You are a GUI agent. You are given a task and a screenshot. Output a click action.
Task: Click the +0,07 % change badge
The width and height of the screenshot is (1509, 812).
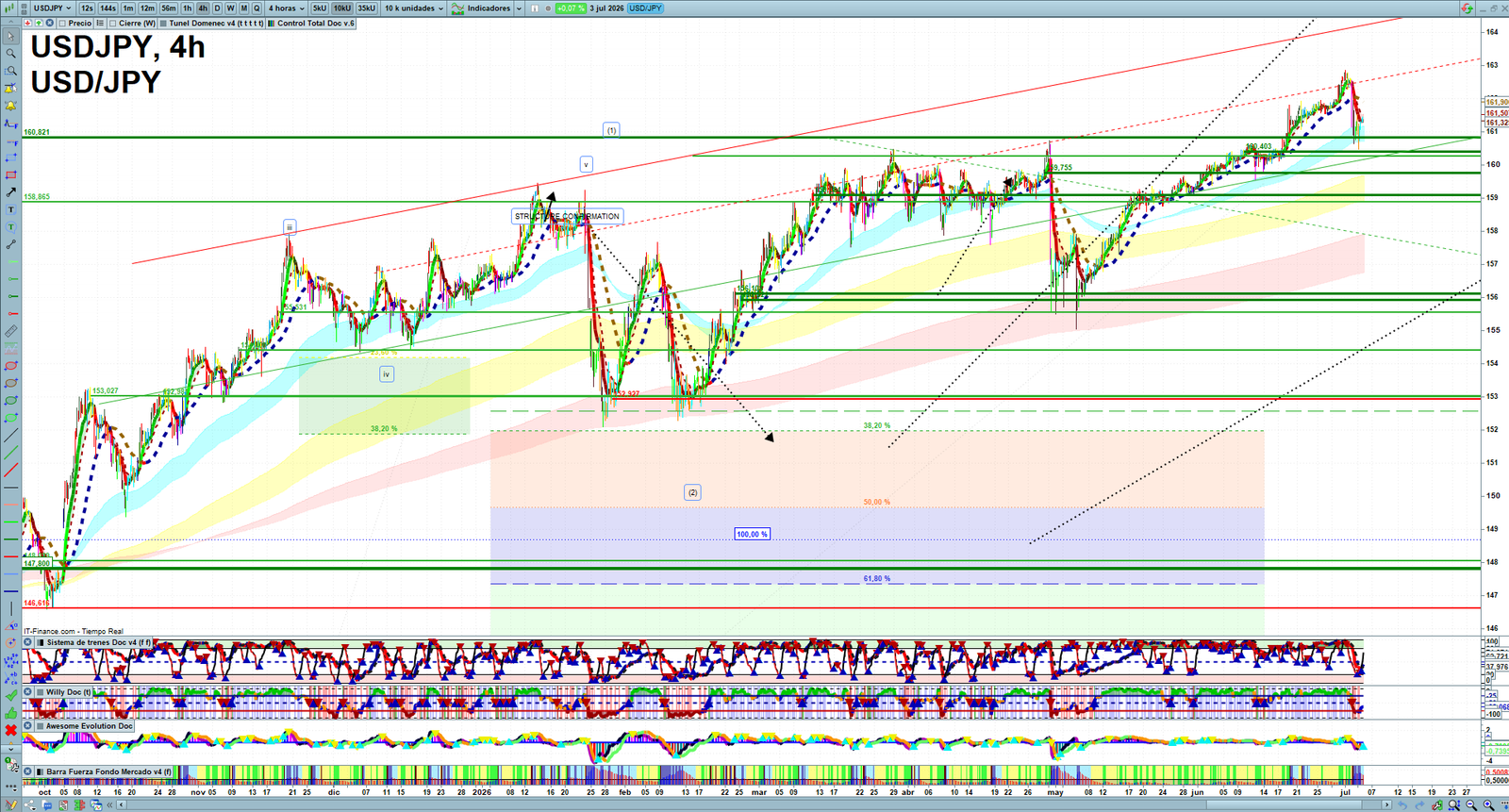tap(571, 8)
